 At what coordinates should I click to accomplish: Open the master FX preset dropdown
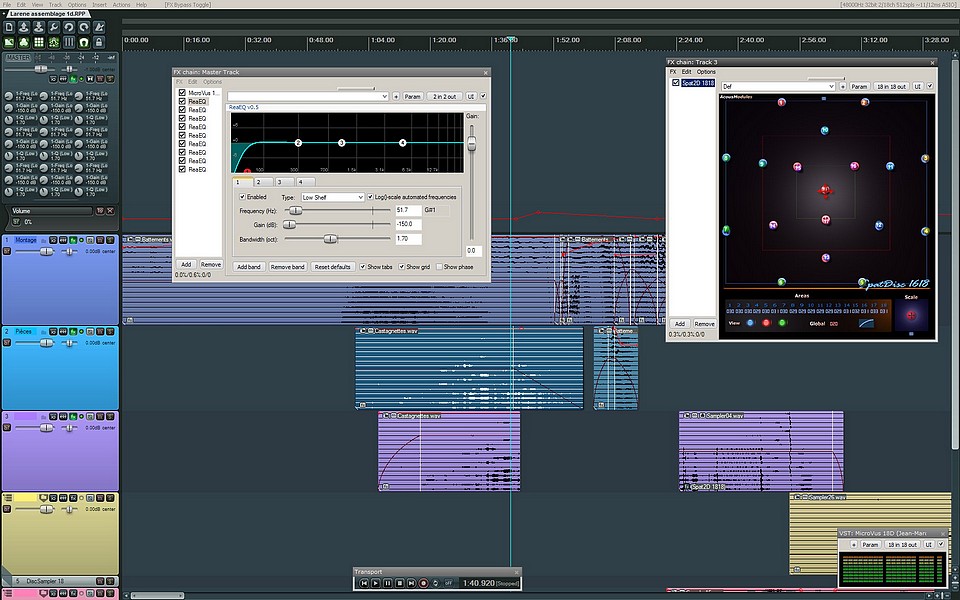[308, 96]
